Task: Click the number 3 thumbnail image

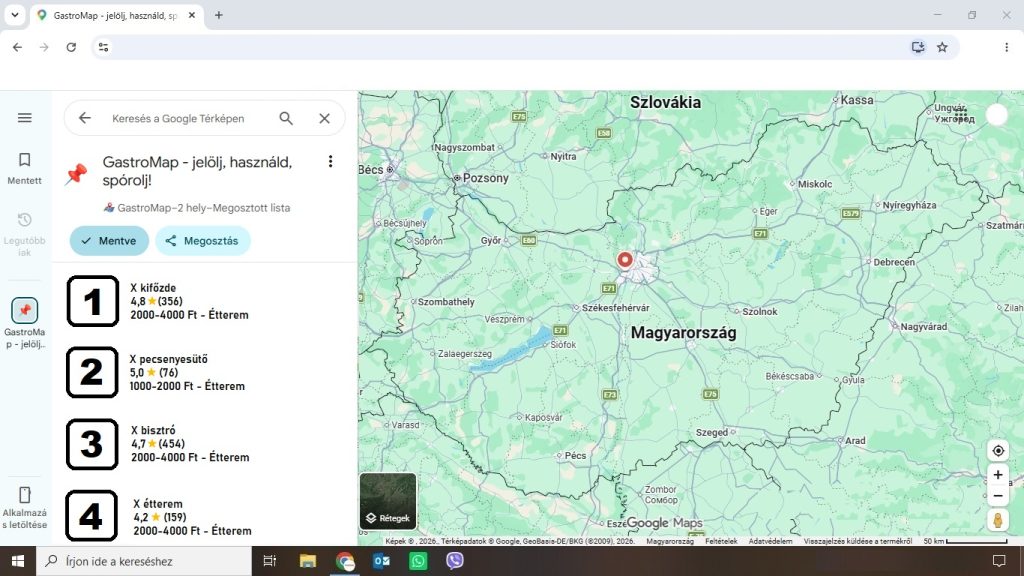Action: (x=92, y=444)
